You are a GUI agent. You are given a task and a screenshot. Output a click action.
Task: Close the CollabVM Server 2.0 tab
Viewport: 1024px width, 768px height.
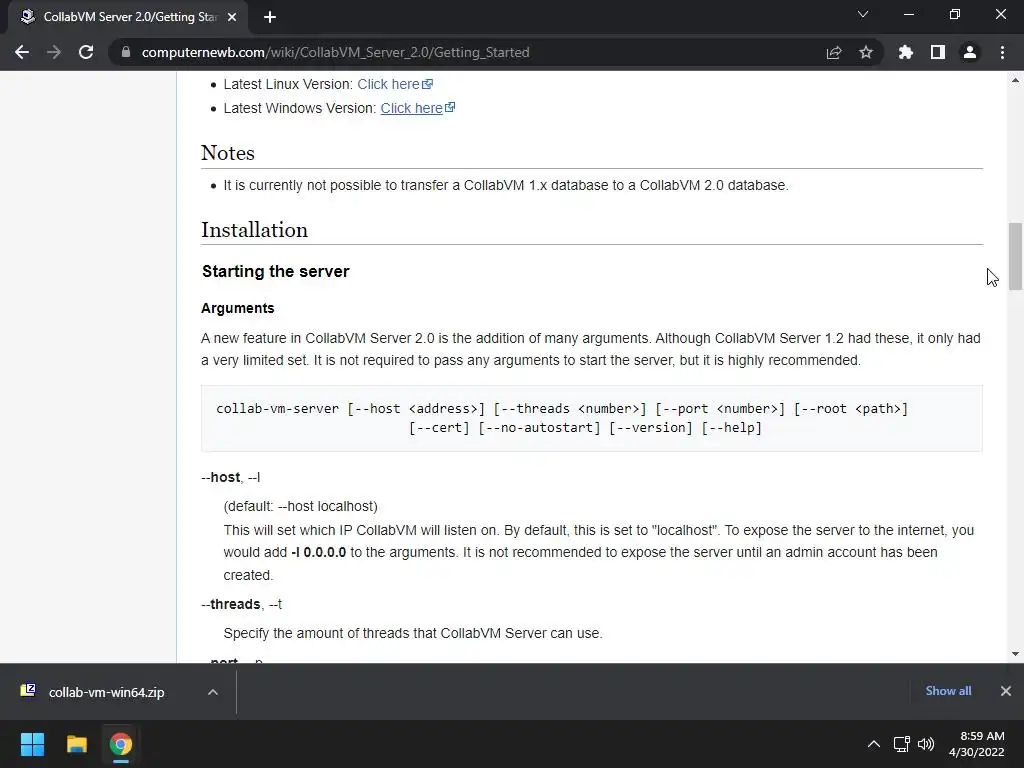coord(232,17)
